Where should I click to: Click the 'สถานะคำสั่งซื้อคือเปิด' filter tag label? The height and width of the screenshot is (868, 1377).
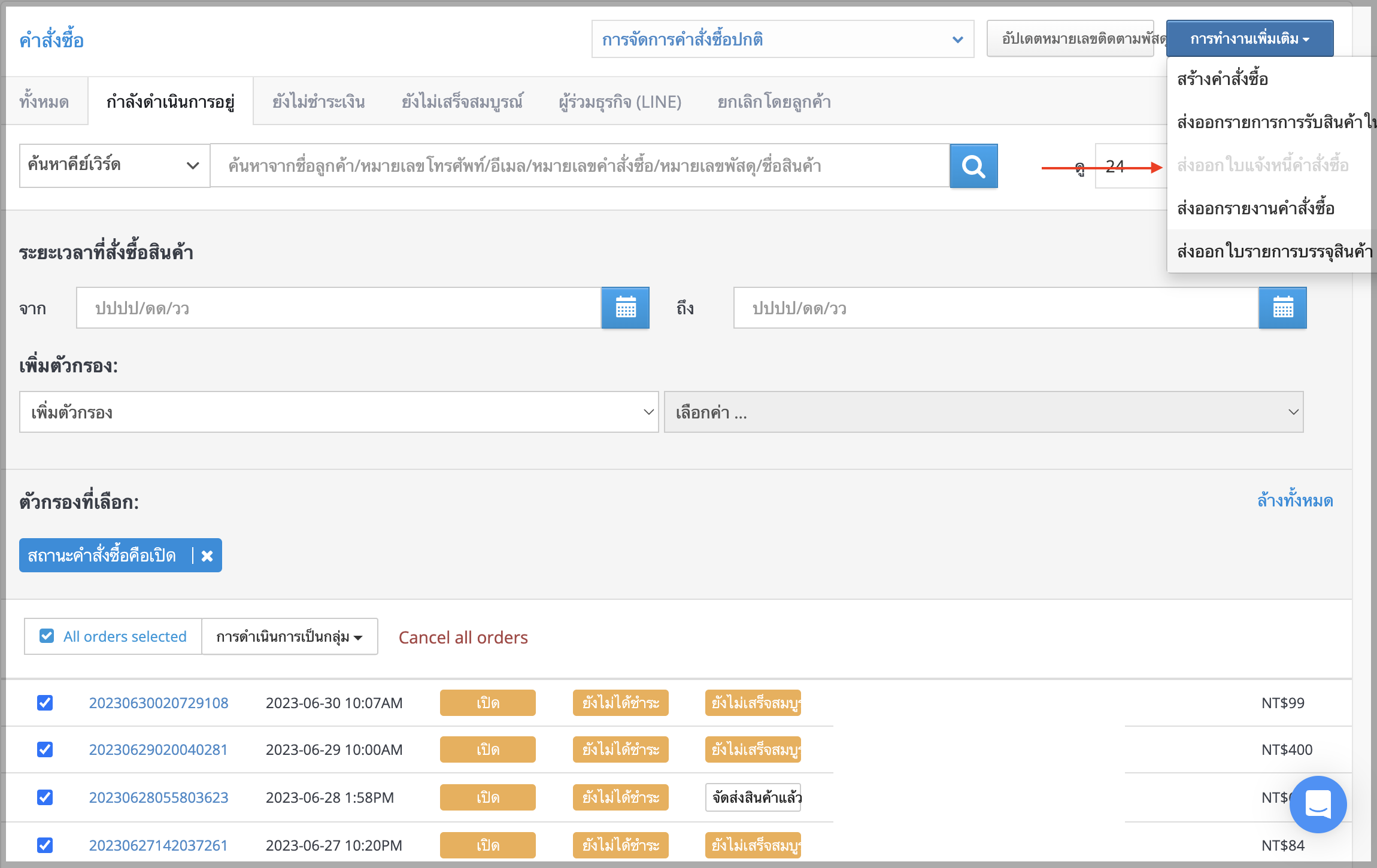[102, 556]
